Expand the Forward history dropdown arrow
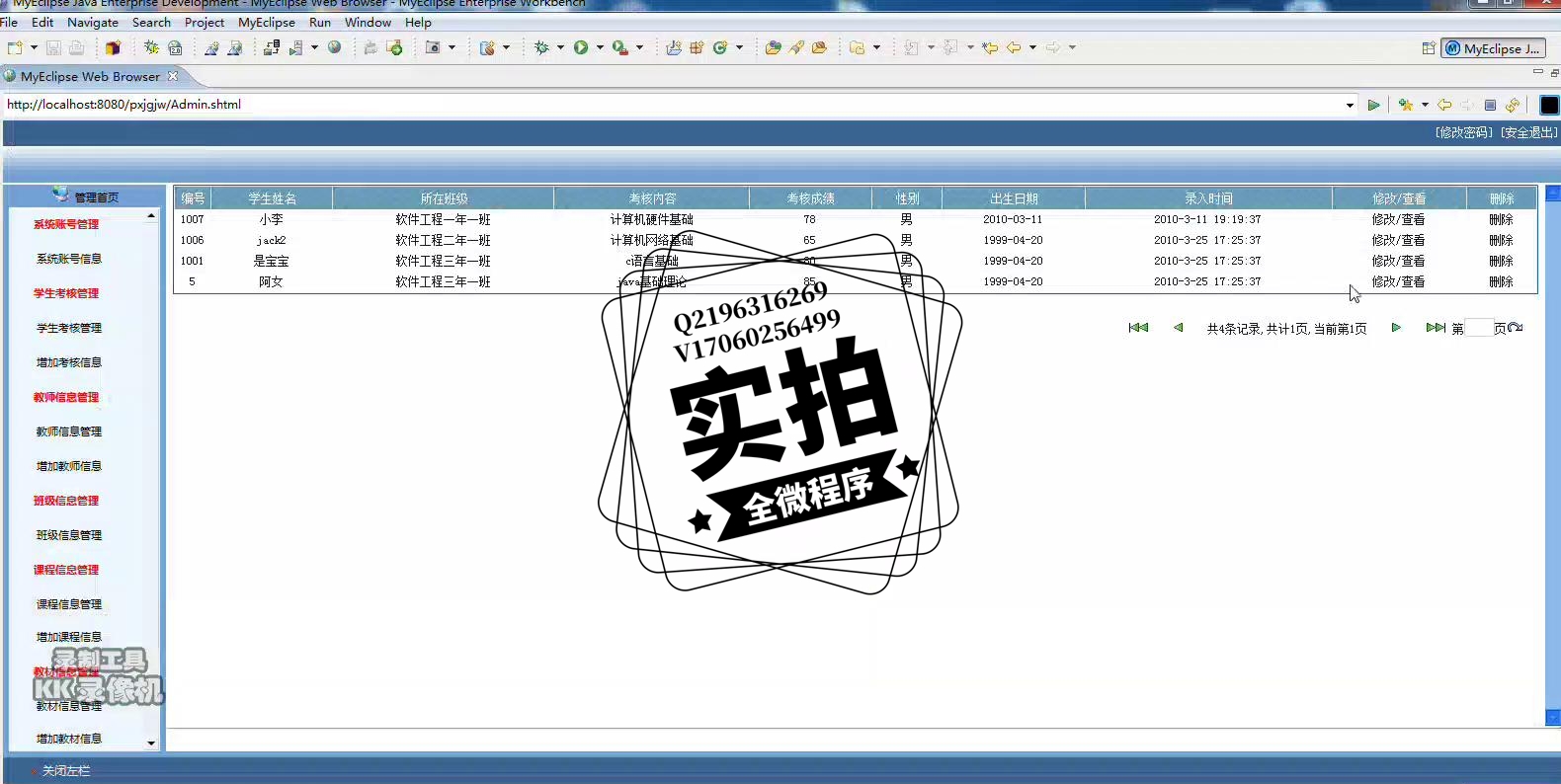Image resolution: width=1561 pixels, height=784 pixels. pos(1072,47)
